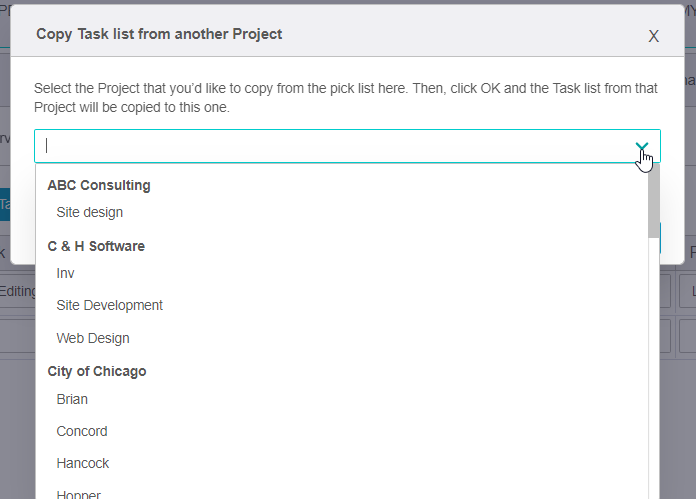Click the ABC Consulting group header
This screenshot has height=499, width=696.
[x=99, y=185]
